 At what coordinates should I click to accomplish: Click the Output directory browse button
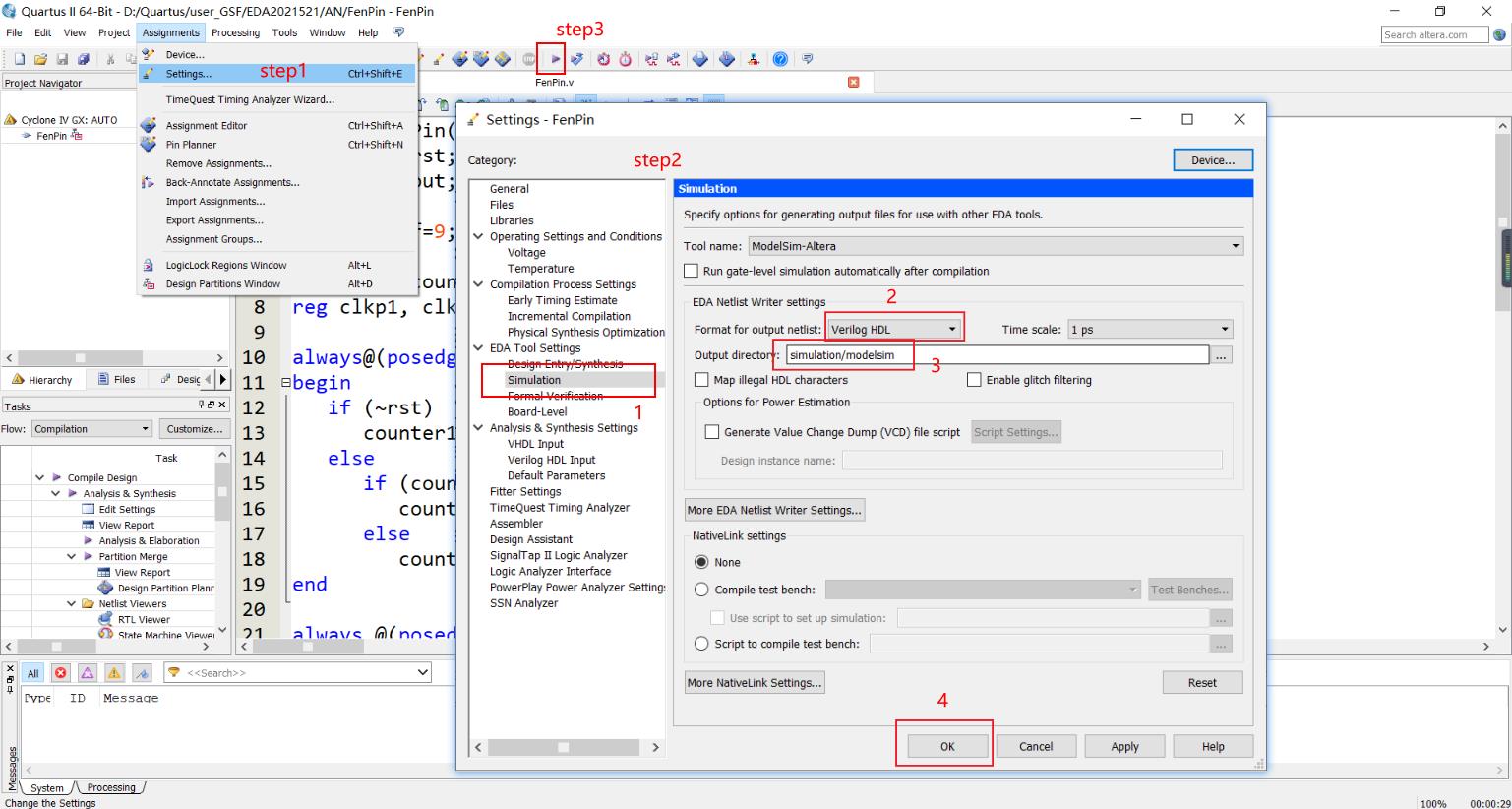pyautogui.click(x=1221, y=355)
